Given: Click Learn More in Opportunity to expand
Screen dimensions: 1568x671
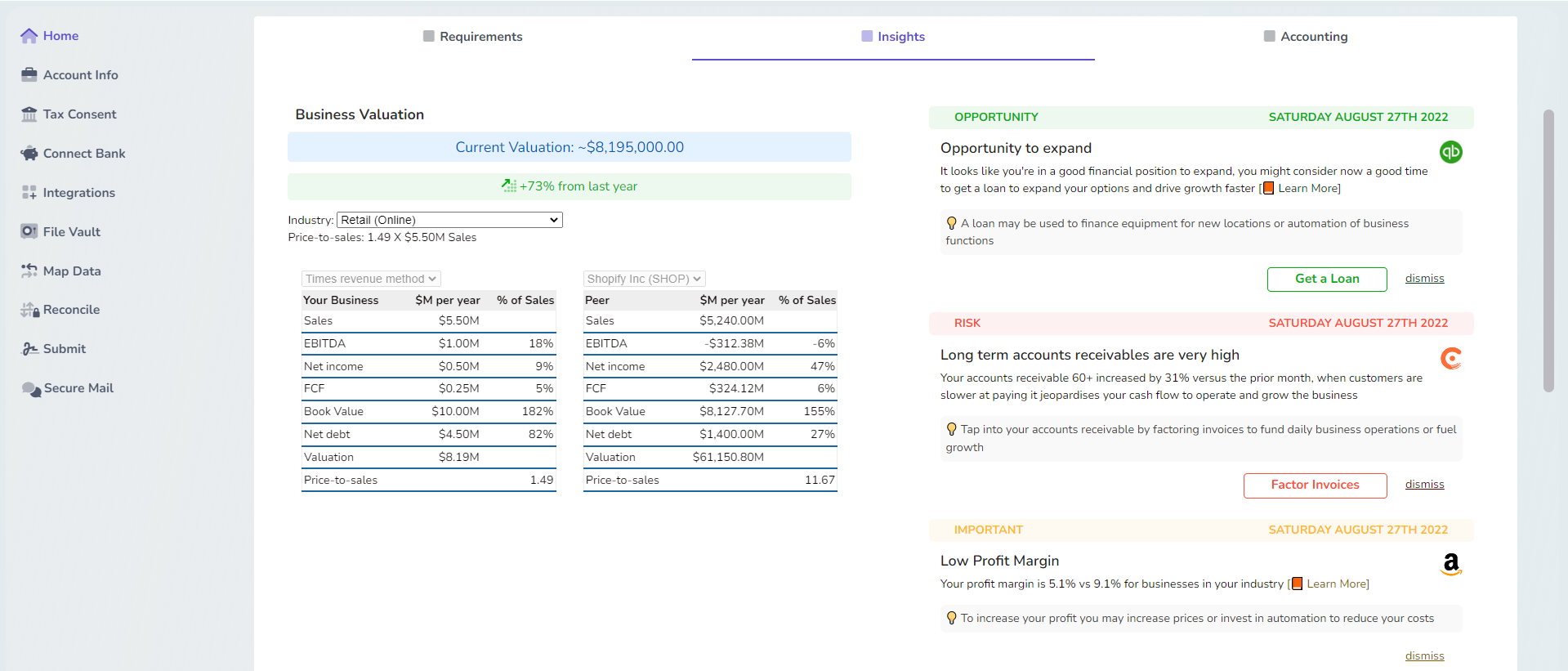Looking at the screenshot, I should tap(1307, 189).
